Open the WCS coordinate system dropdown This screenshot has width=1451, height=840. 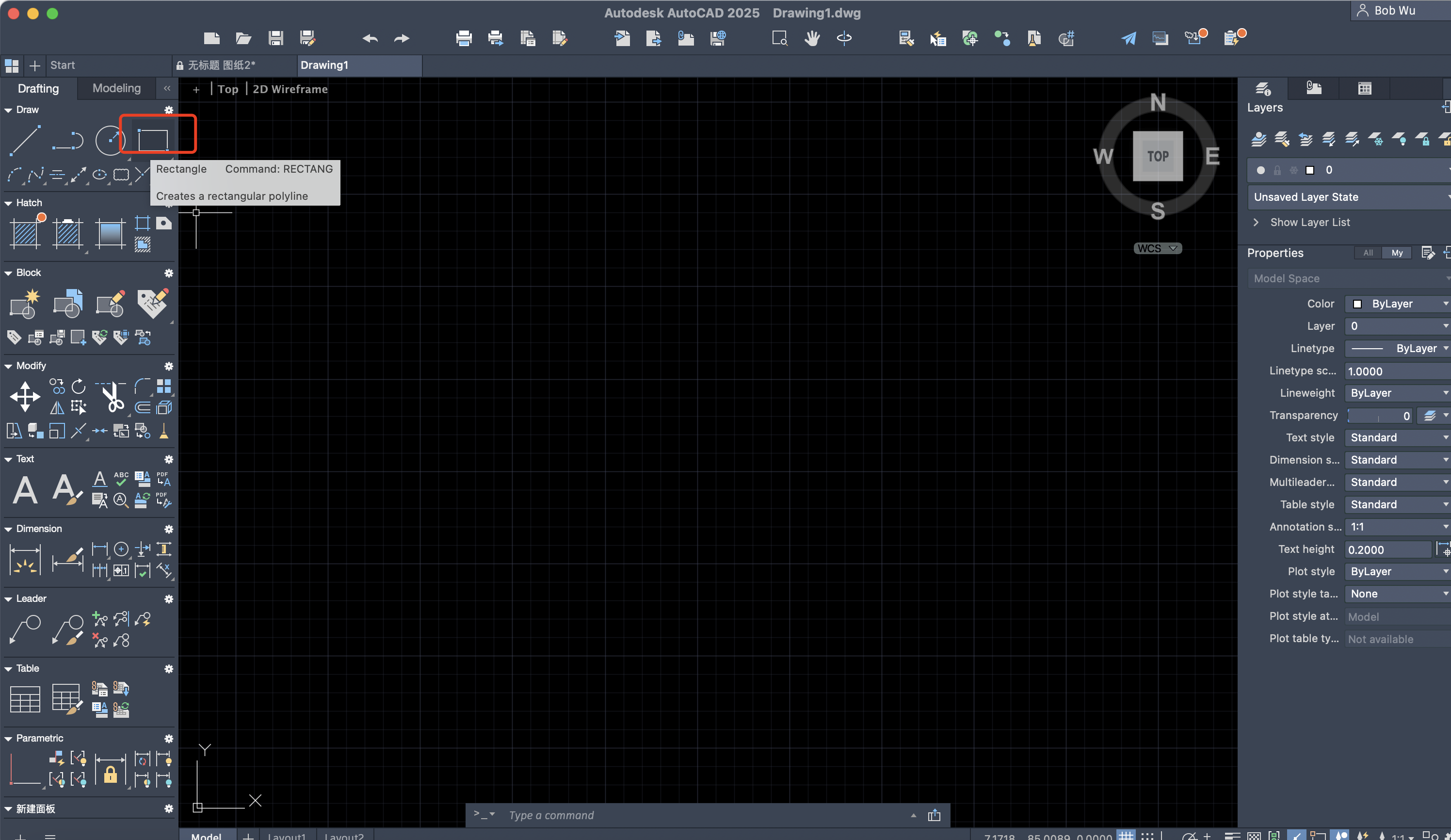click(1157, 248)
